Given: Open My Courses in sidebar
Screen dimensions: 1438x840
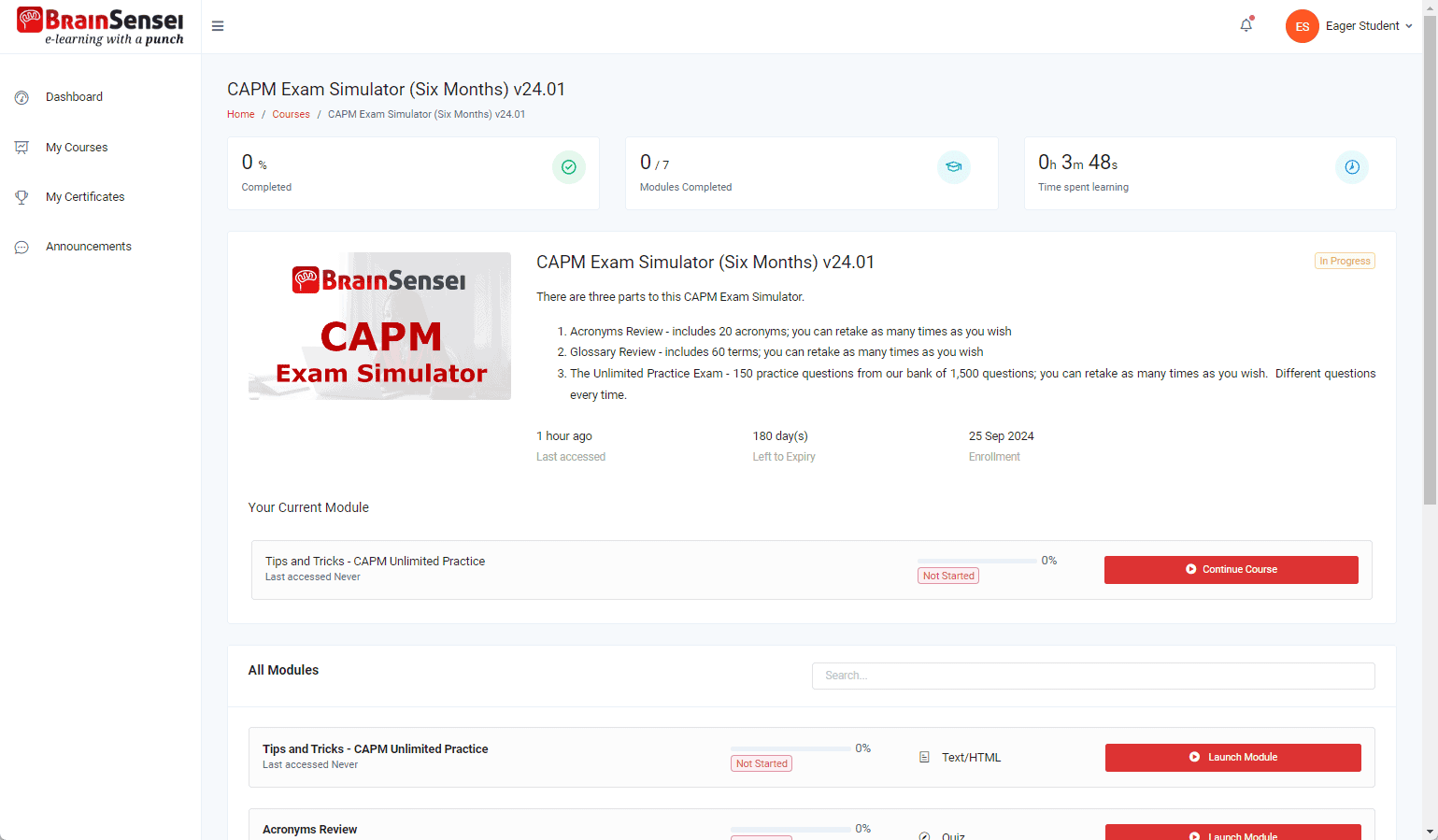Looking at the screenshot, I should point(77,148).
